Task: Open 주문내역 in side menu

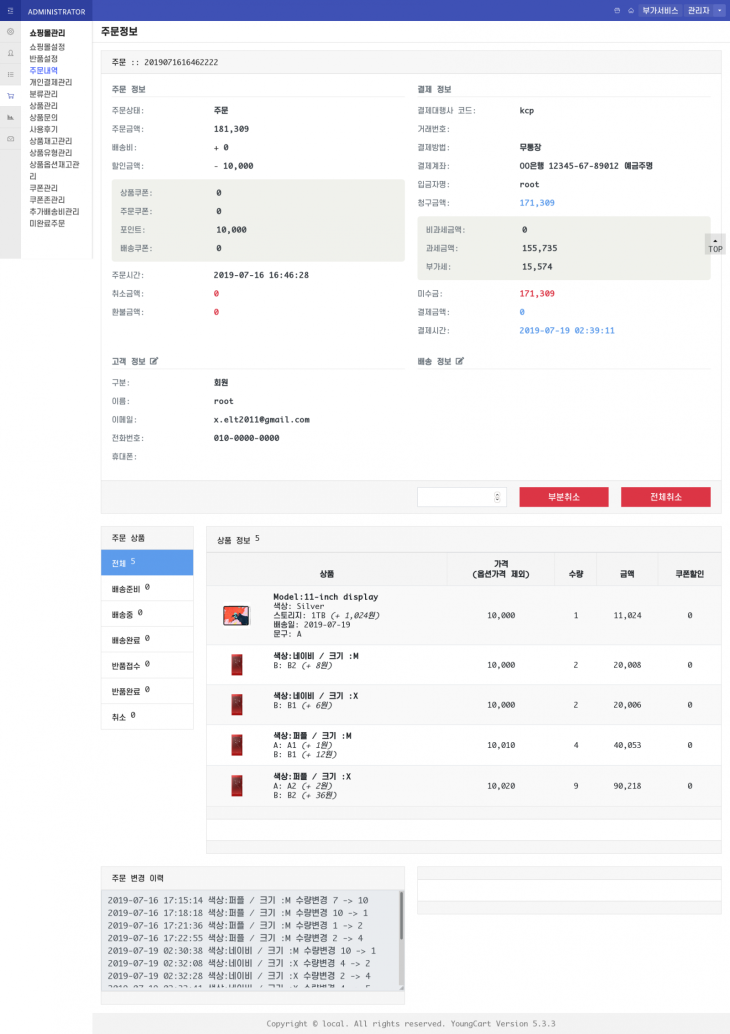Action: pos(44,71)
